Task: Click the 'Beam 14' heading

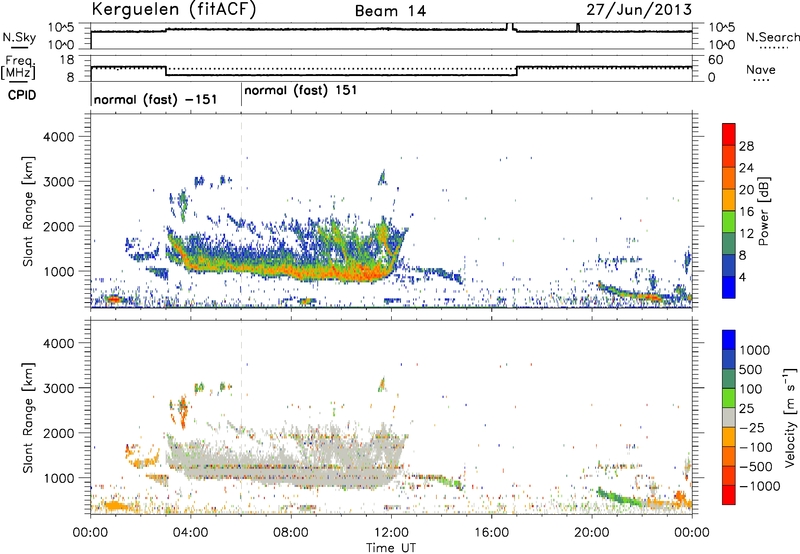Action: [390, 11]
